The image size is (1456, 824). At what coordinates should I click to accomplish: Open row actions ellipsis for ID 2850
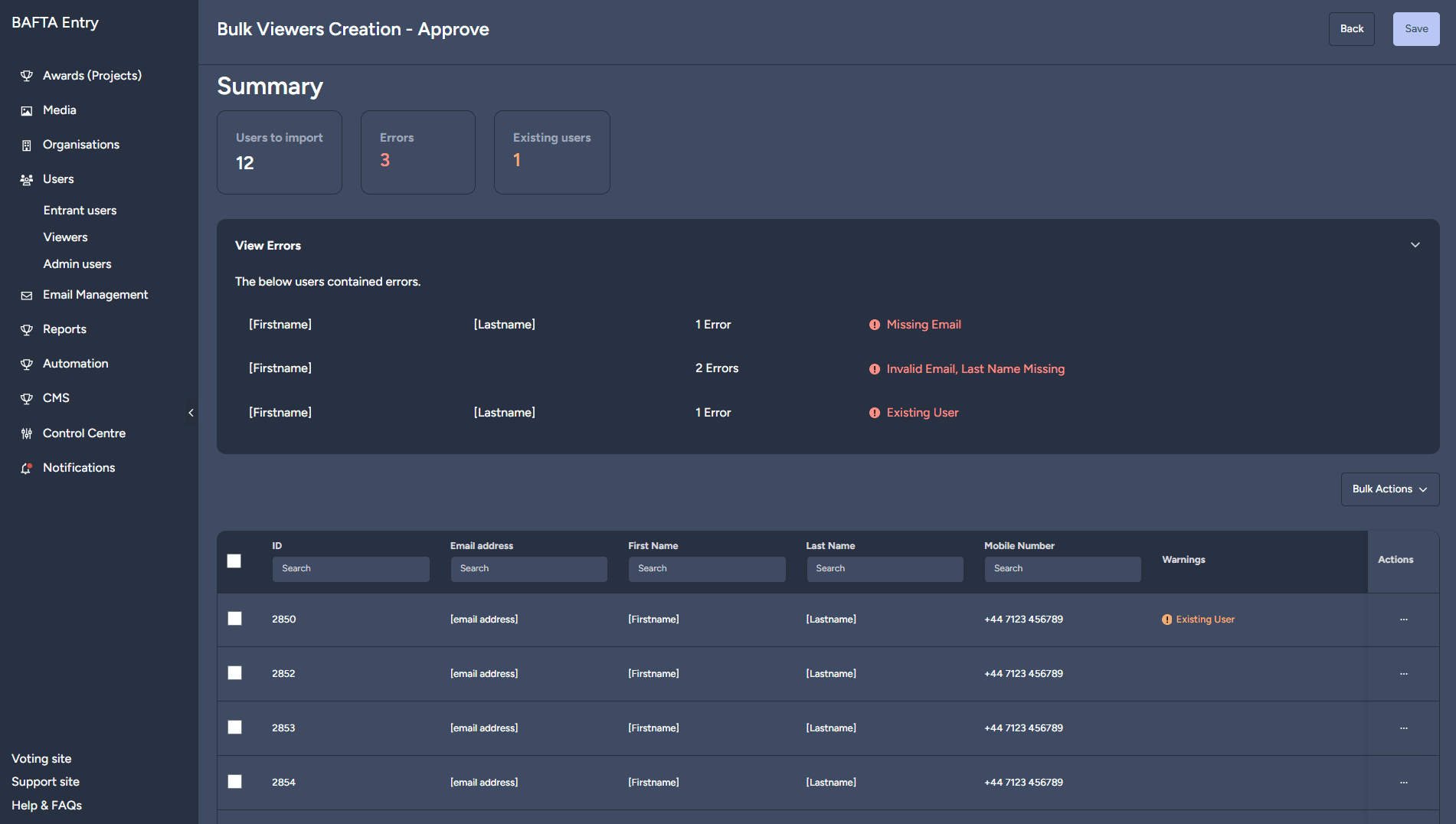tap(1403, 620)
